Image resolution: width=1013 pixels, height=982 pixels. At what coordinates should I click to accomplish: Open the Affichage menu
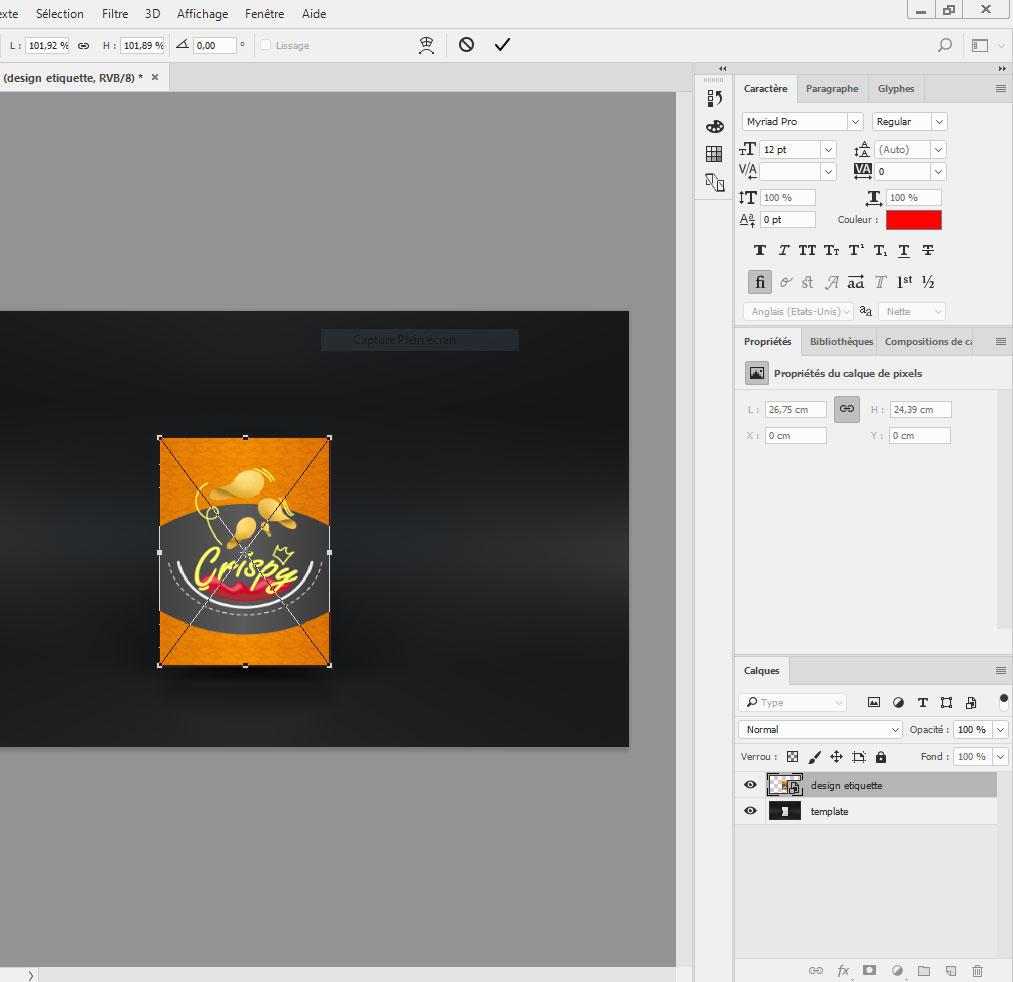pos(202,14)
